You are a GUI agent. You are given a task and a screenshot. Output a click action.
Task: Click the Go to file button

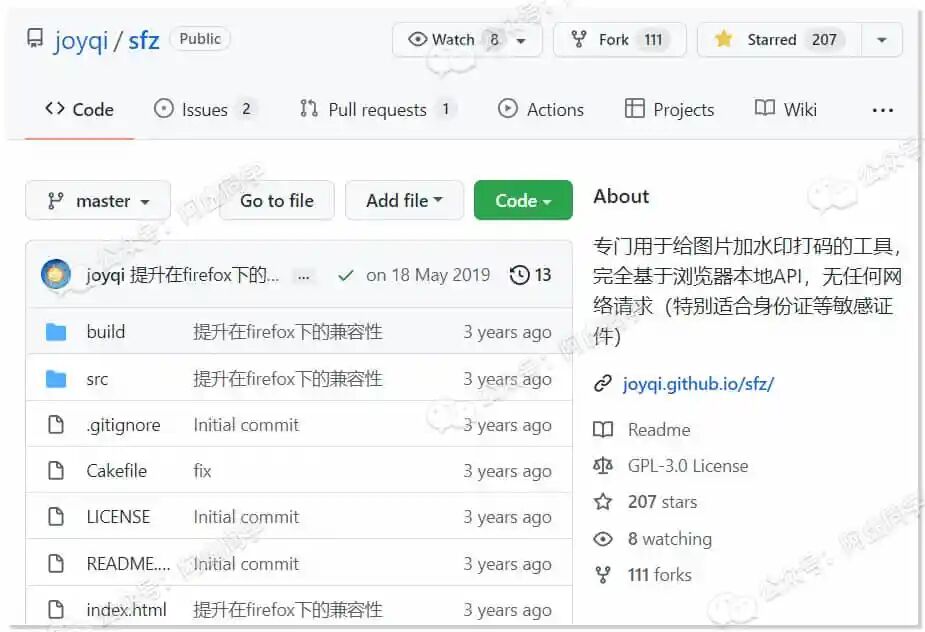[x=277, y=201]
